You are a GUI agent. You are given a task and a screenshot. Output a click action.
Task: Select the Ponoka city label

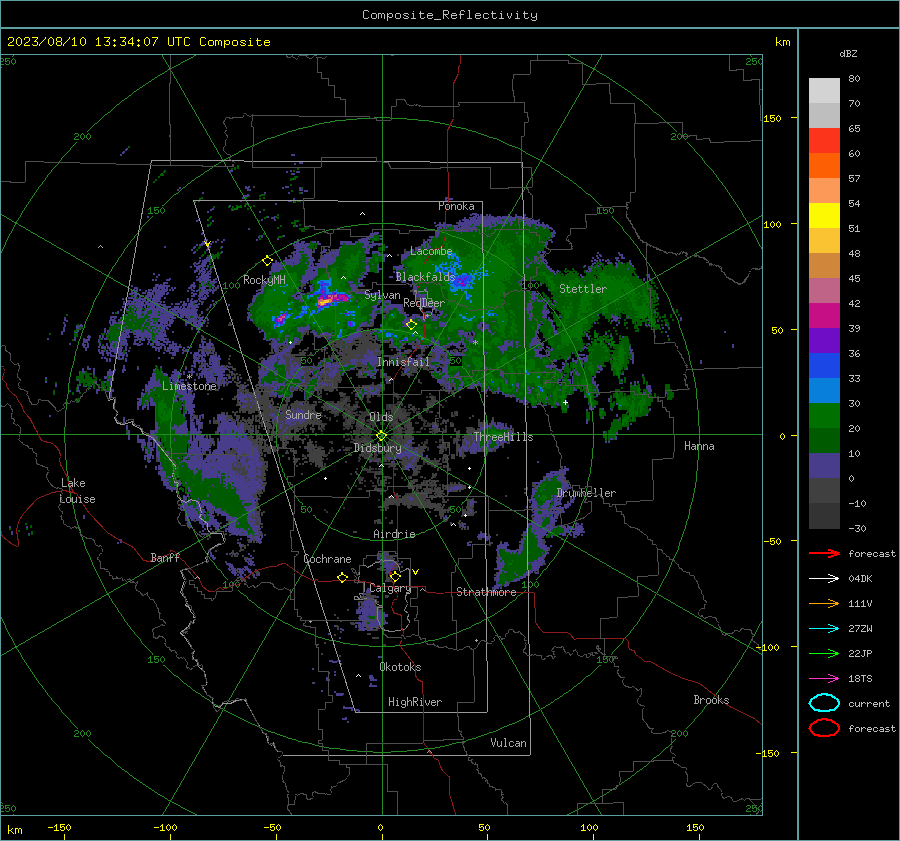[x=456, y=206]
